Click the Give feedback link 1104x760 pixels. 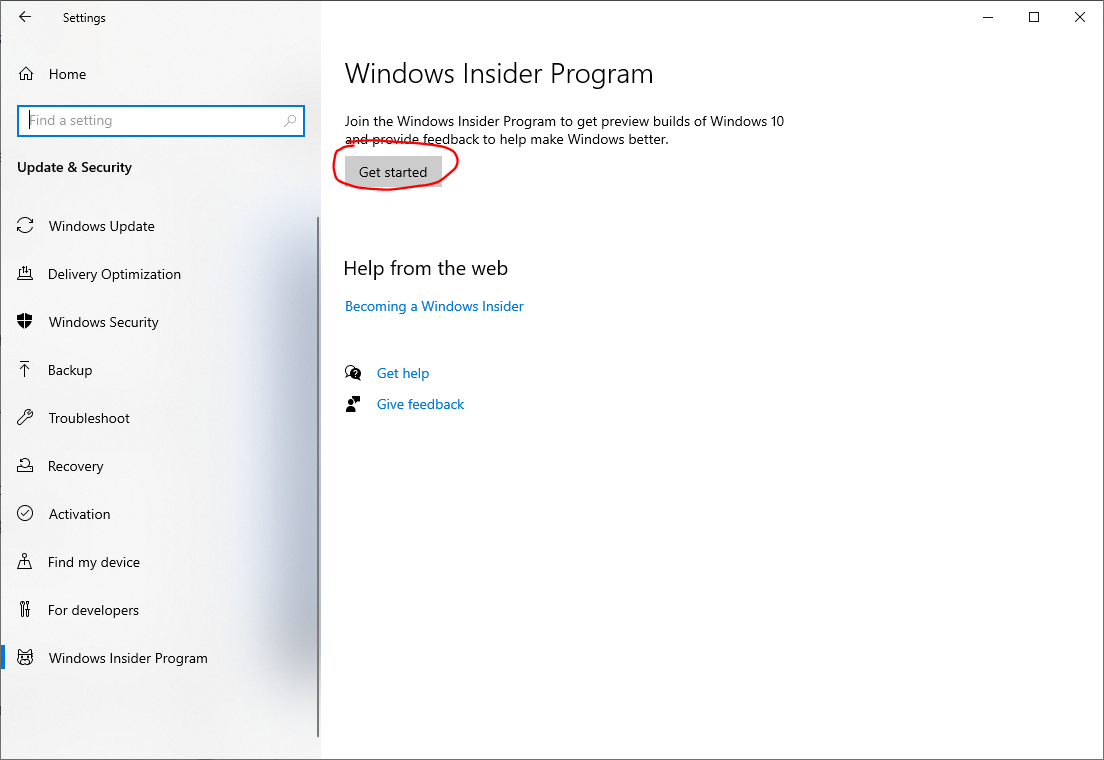tap(420, 404)
